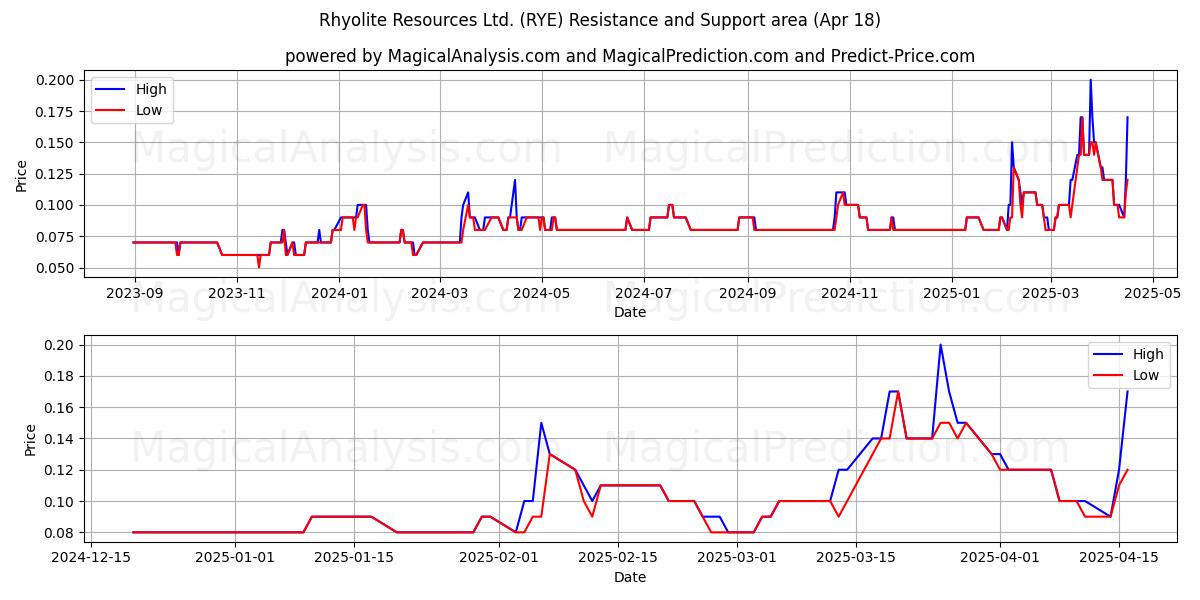Screen dimensions: 1200x600
Task: Click the bottom chart 'Date' axis label
Action: (x=630, y=577)
